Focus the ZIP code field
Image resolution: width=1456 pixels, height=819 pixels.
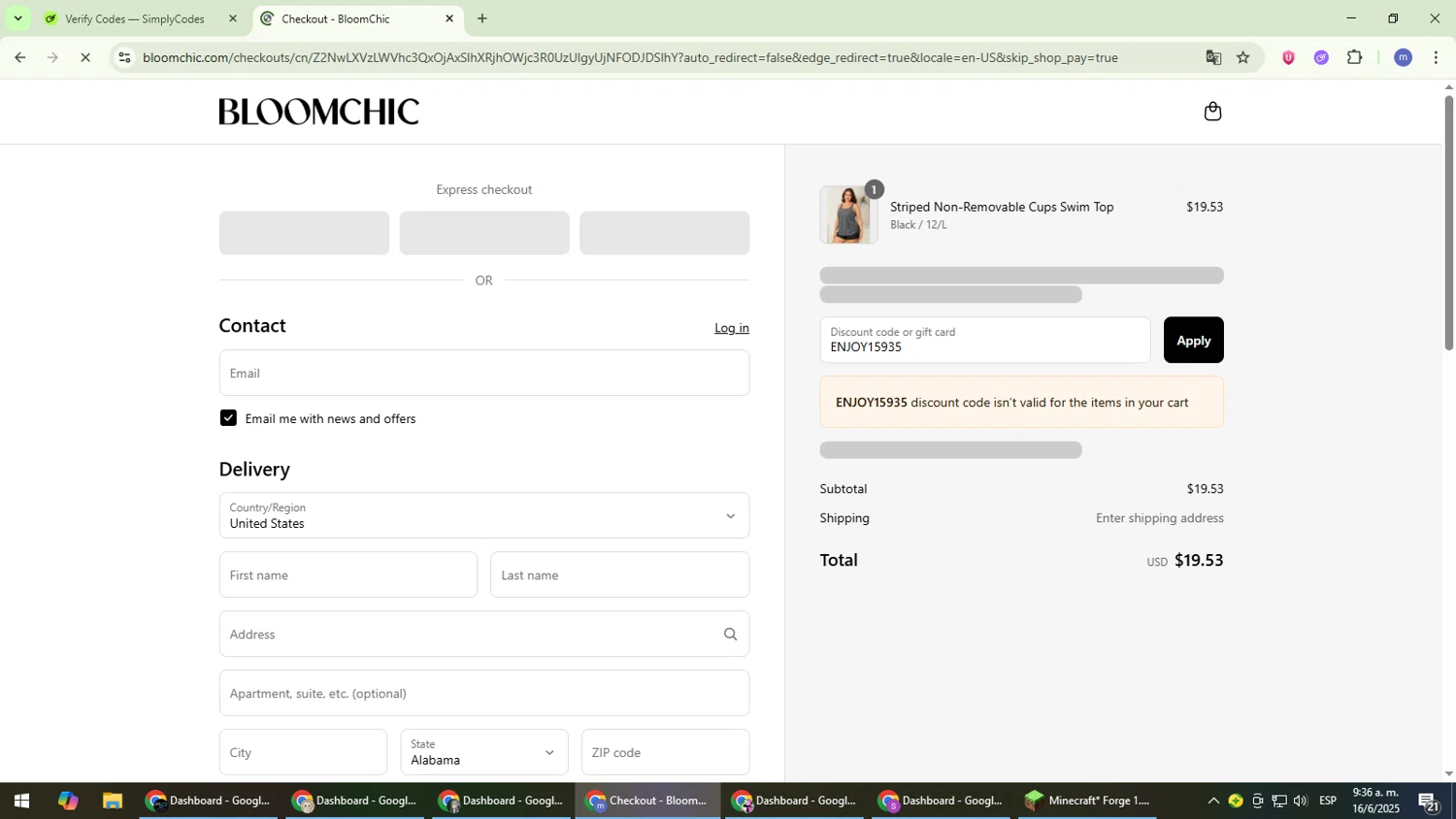point(665,752)
